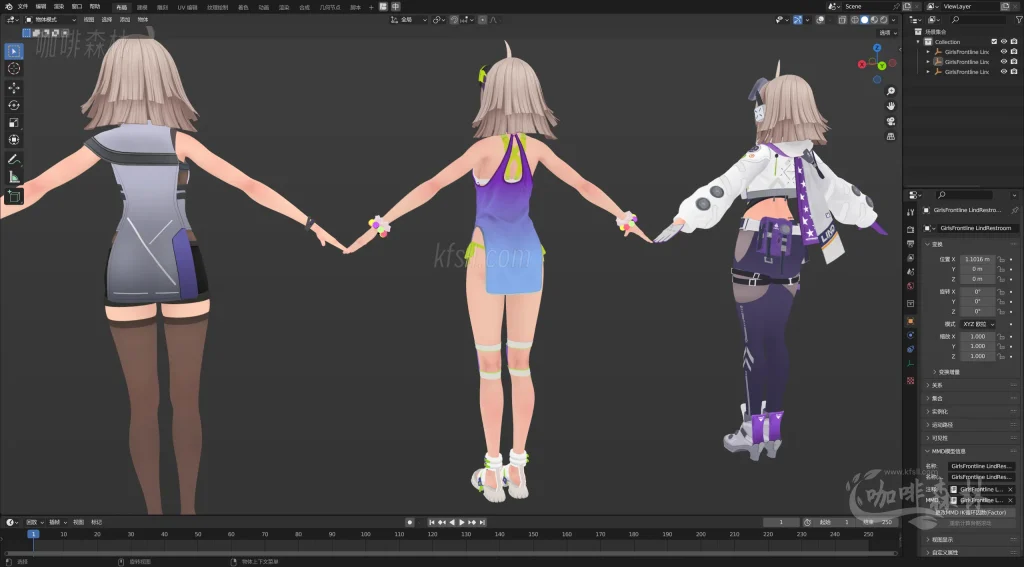Image resolution: width=1024 pixels, height=567 pixels.
Task: Open the viewport 添加 Add menu
Action: tap(125, 20)
